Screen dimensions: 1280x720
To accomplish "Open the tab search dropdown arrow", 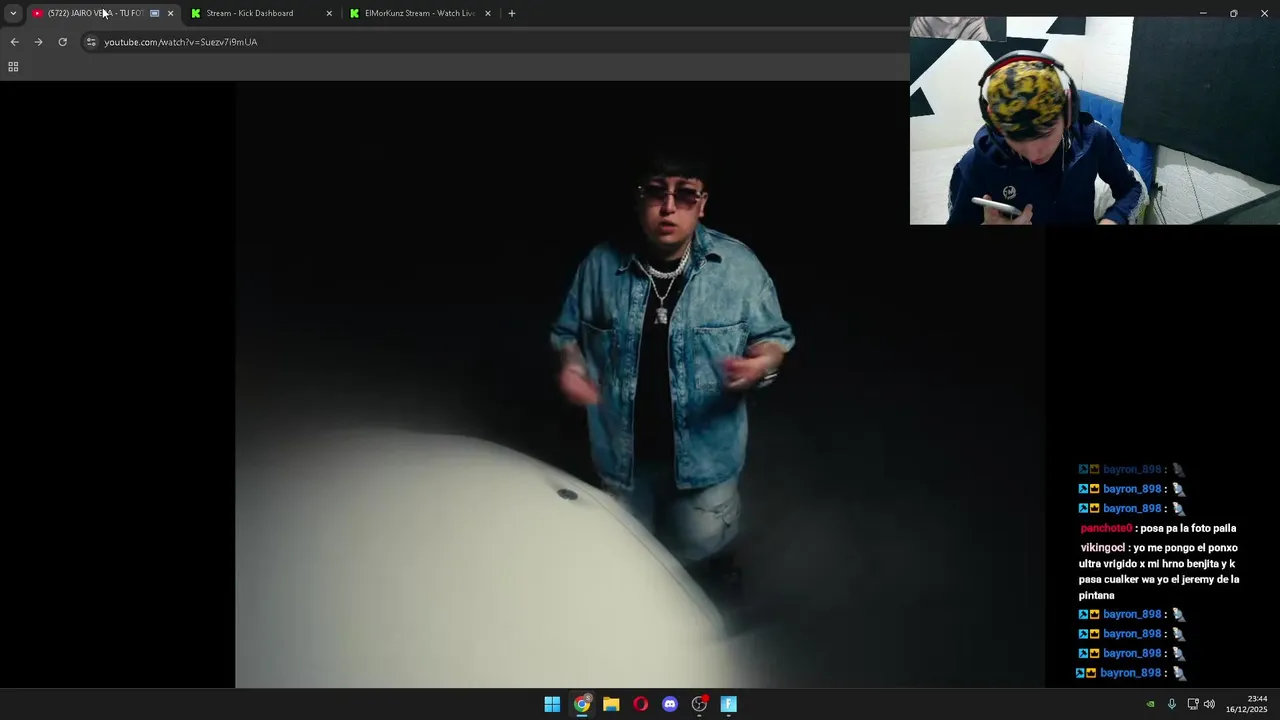I will tap(13, 13).
